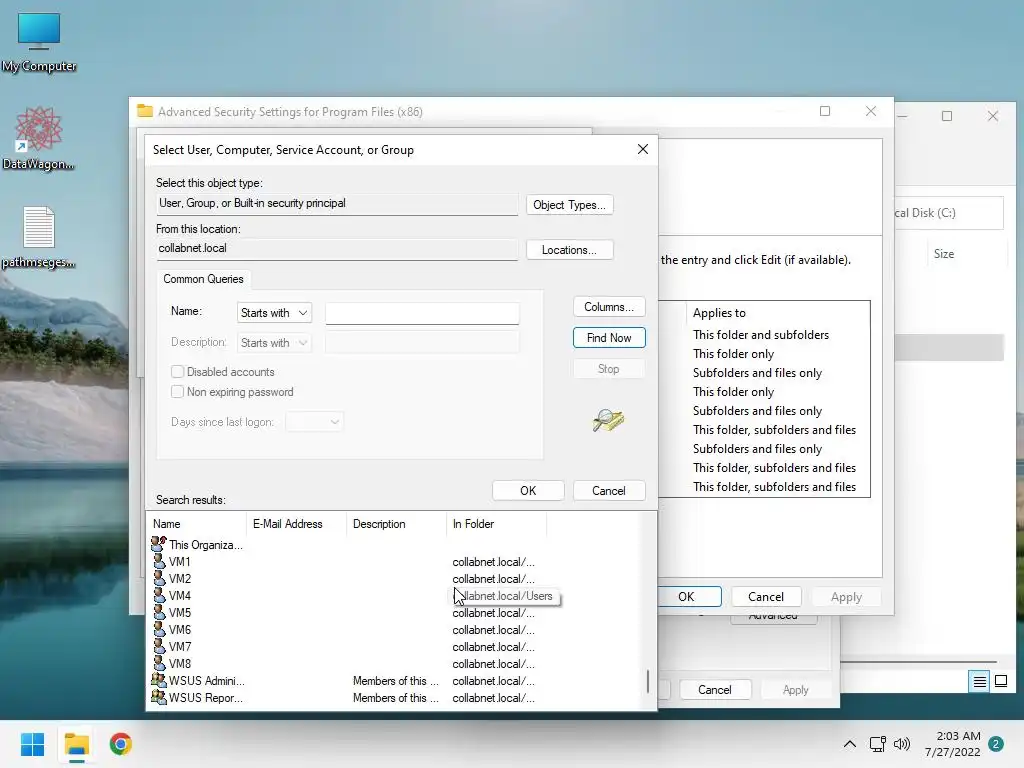Sort results by In Folder column
Image resolution: width=1024 pixels, height=768 pixels.
[x=496, y=524]
